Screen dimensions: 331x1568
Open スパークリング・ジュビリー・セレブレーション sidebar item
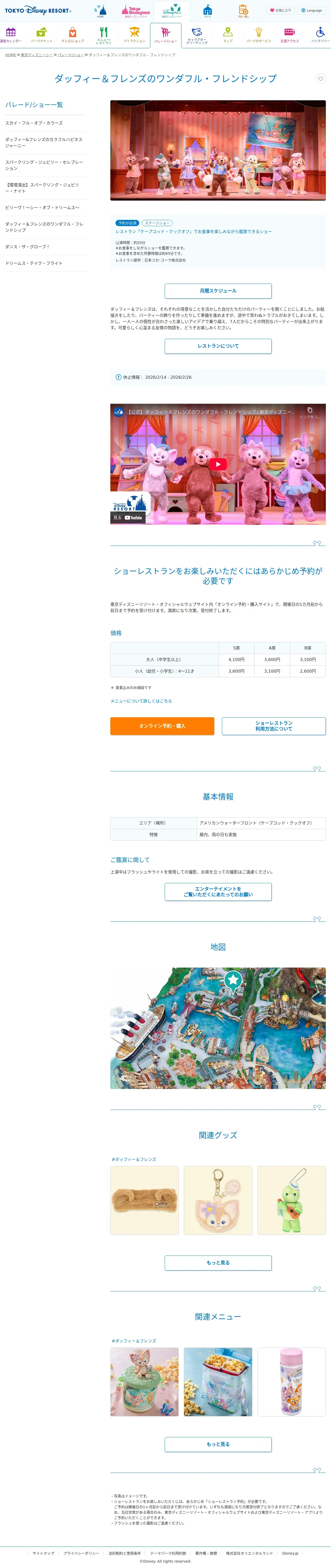(45, 165)
